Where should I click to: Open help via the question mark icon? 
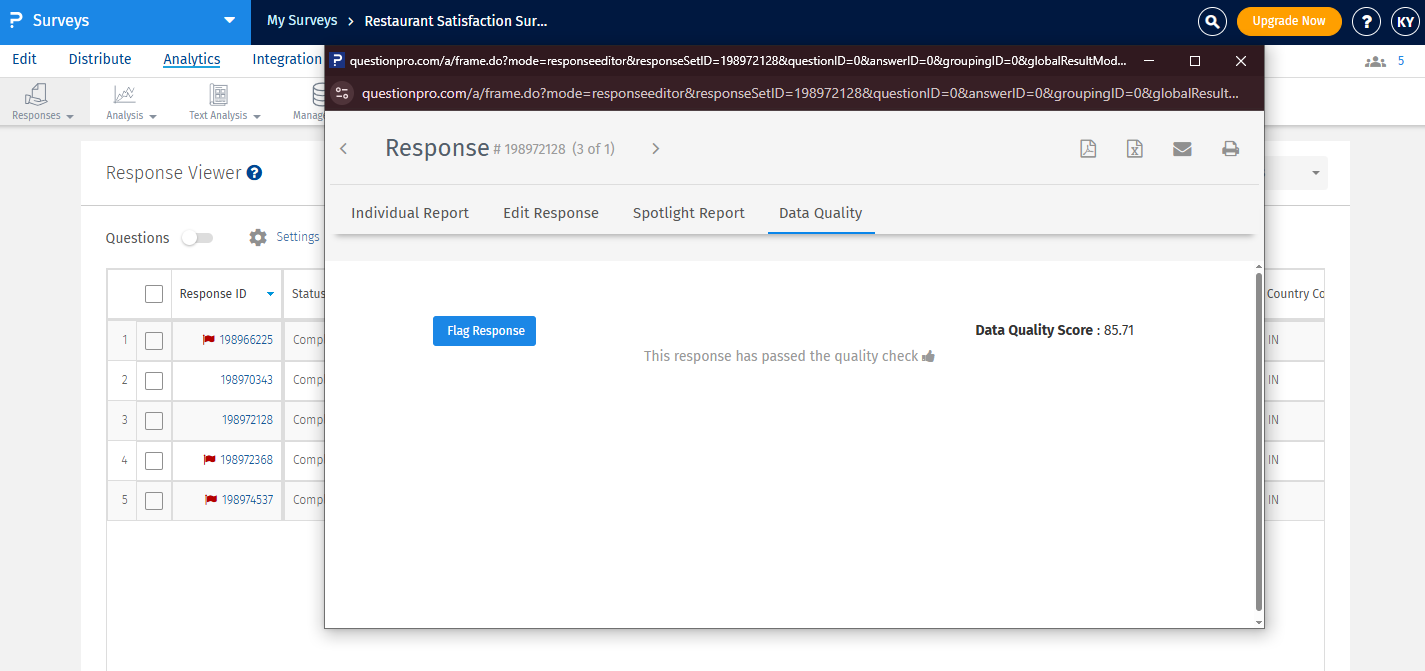click(x=1366, y=20)
